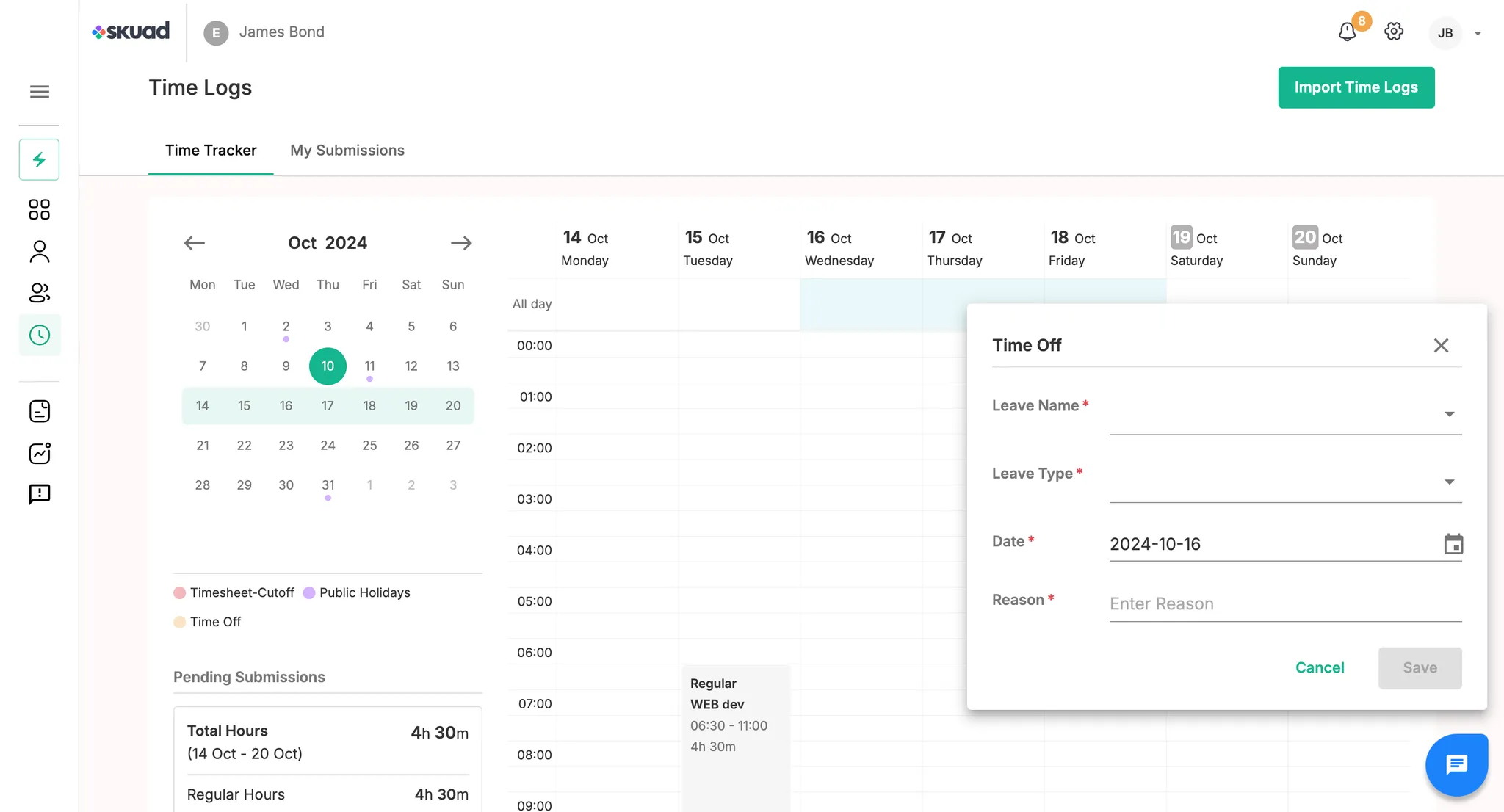Click the Enter Reason input field
Screen dimensions: 1504x812
point(1285,604)
